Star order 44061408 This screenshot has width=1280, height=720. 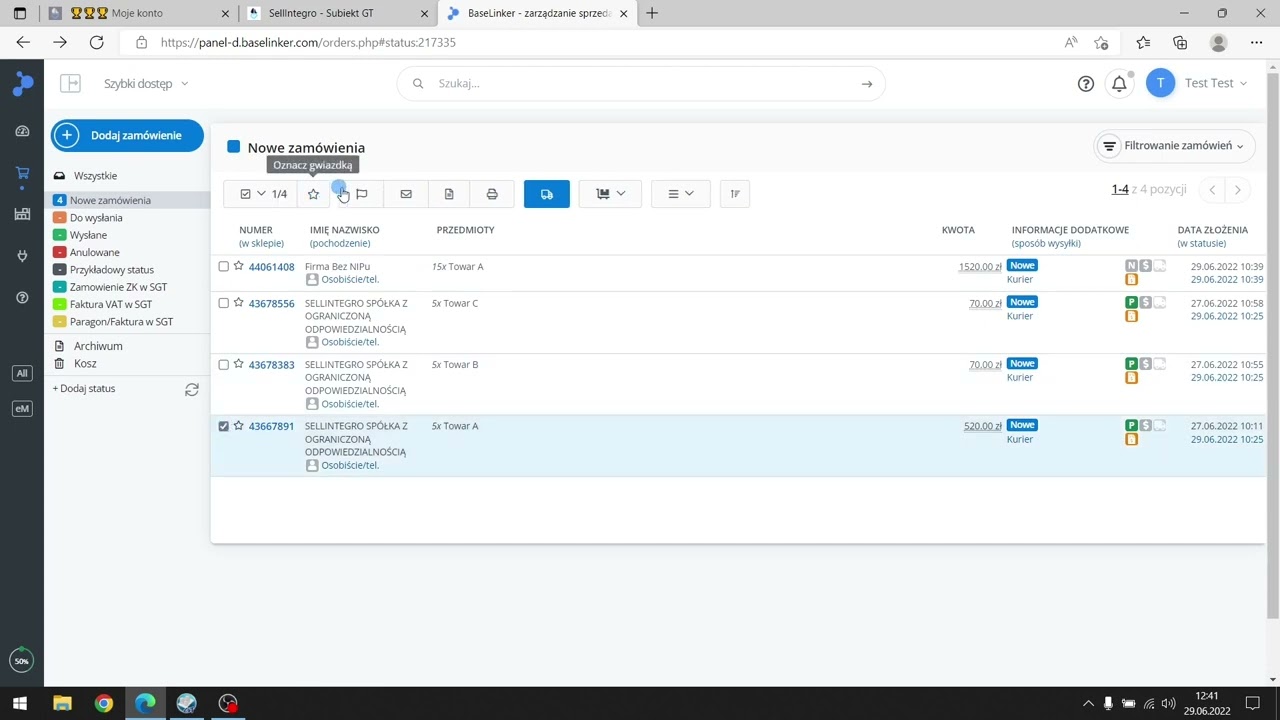click(x=239, y=266)
